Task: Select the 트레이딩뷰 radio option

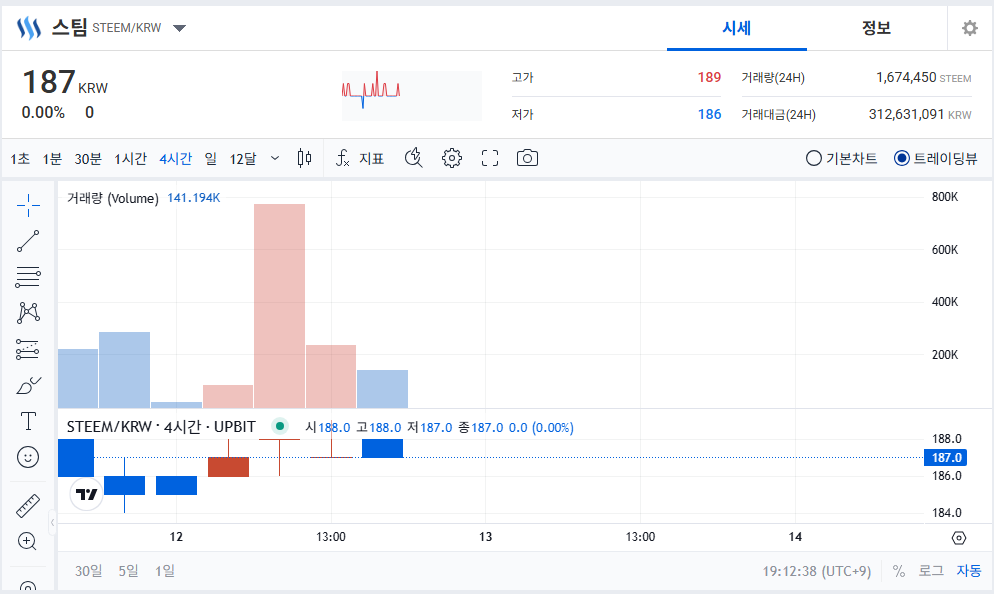Action: pos(935,158)
